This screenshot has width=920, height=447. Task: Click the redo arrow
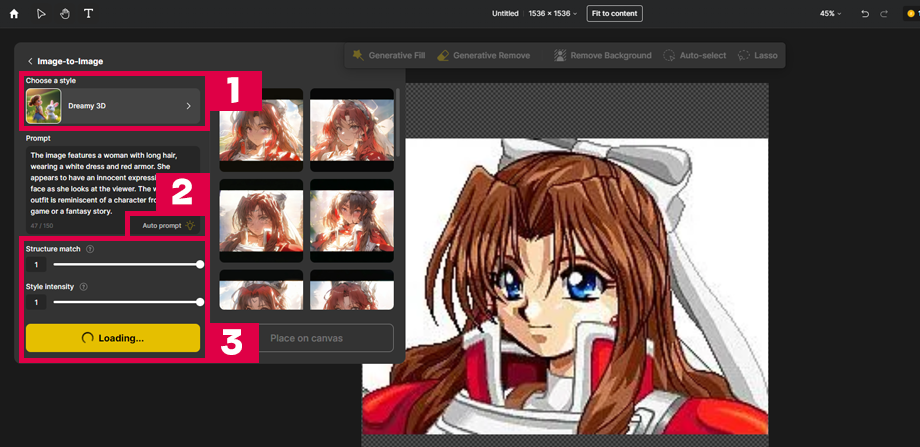[884, 13]
